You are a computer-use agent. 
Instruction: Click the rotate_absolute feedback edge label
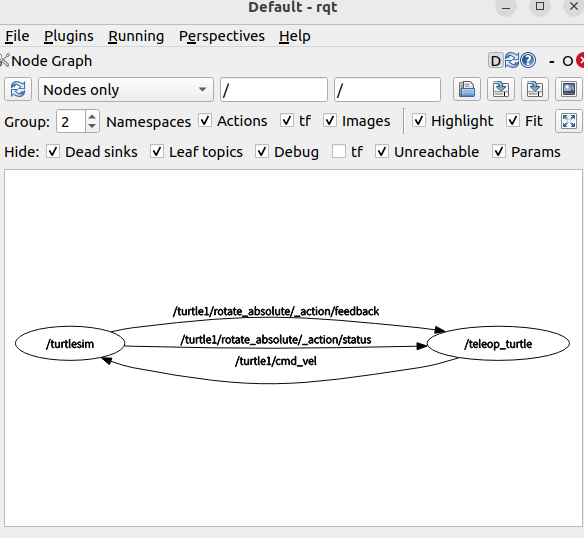click(x=276, y=311)
